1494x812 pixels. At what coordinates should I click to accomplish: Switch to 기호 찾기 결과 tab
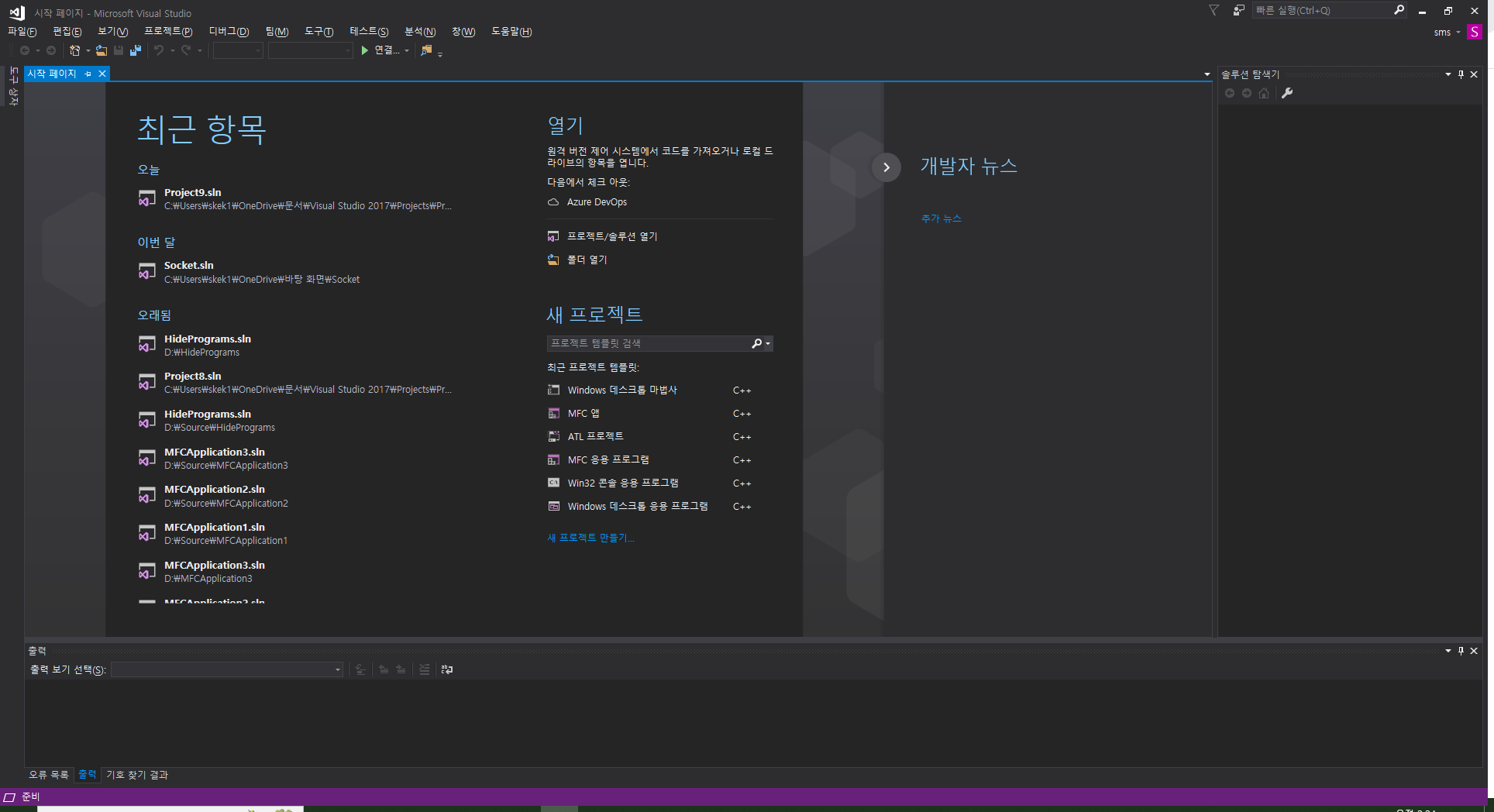pos(137,775)
